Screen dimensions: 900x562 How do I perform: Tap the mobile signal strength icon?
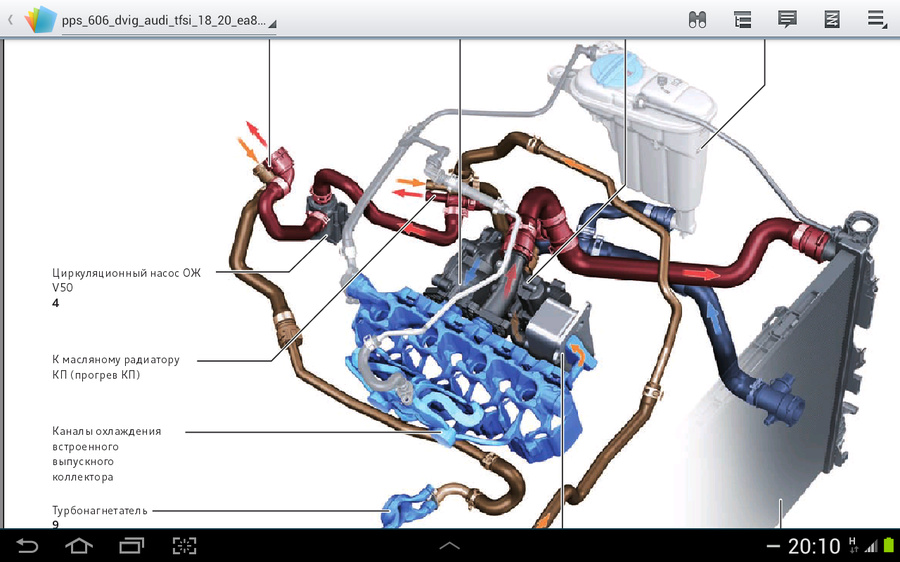coord(871,546)
